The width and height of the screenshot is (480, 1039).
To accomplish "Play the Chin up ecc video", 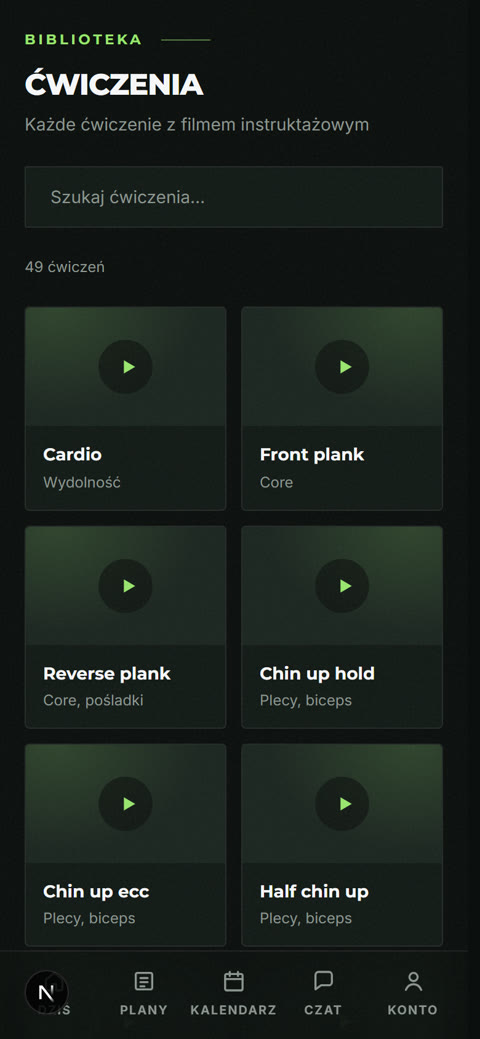I will (125, 804).
